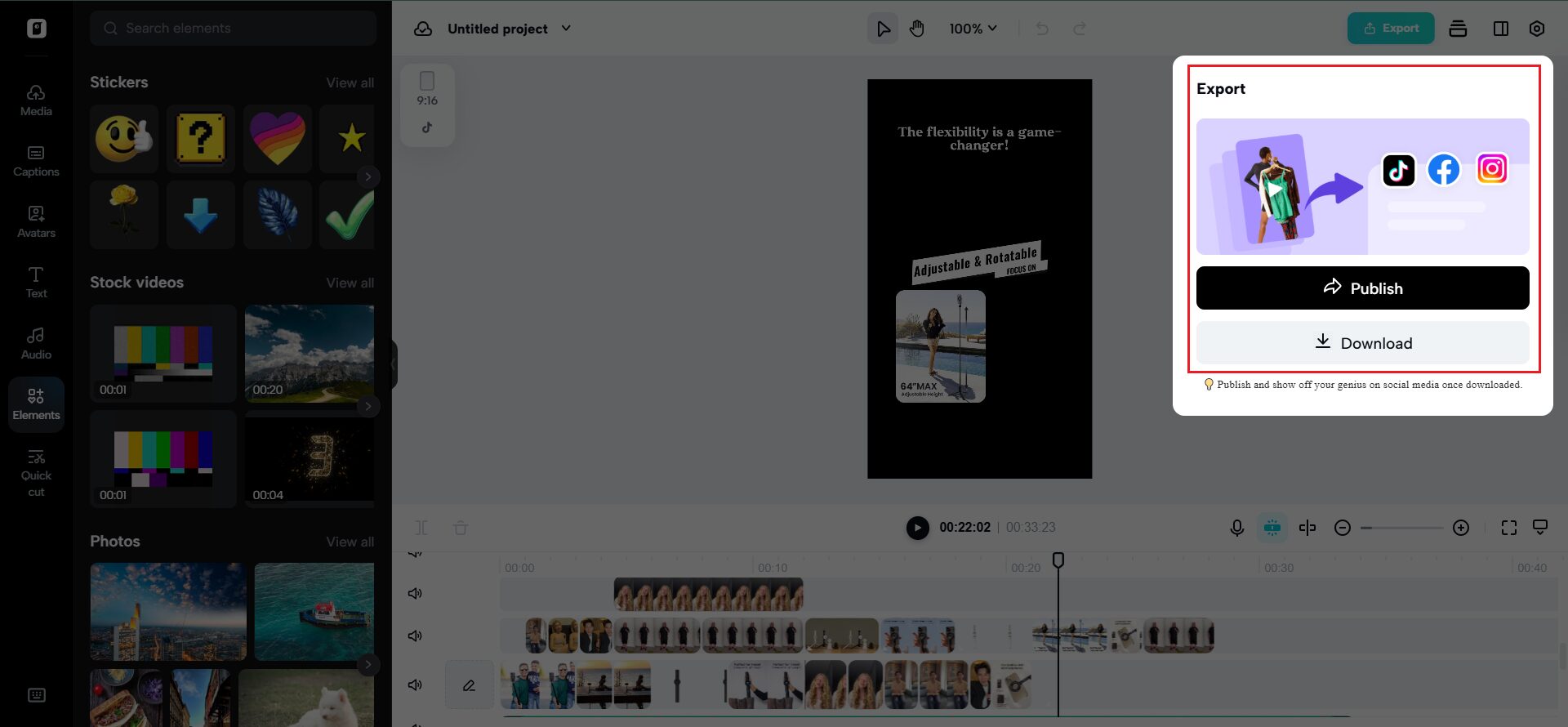The width and height of the screenshot is (1568, 727).
Task: Focus the Search elements field
Action: pyautogui.click(x=233, y=28)
